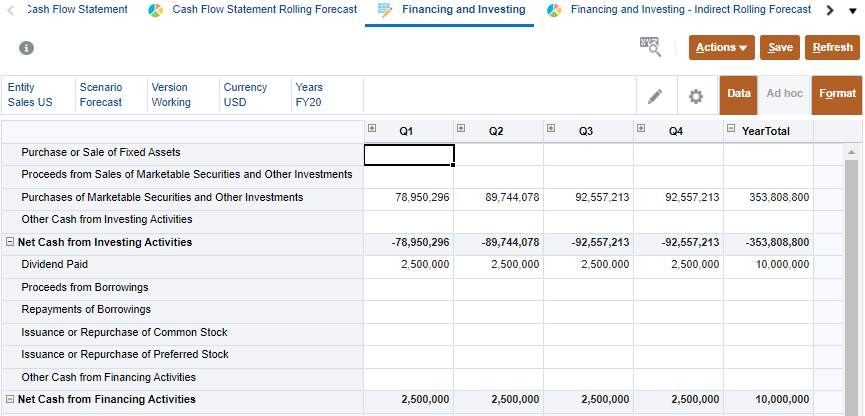Click the Refresh button
The width and height of the screenshot is (865, 416).
point(832,47)
